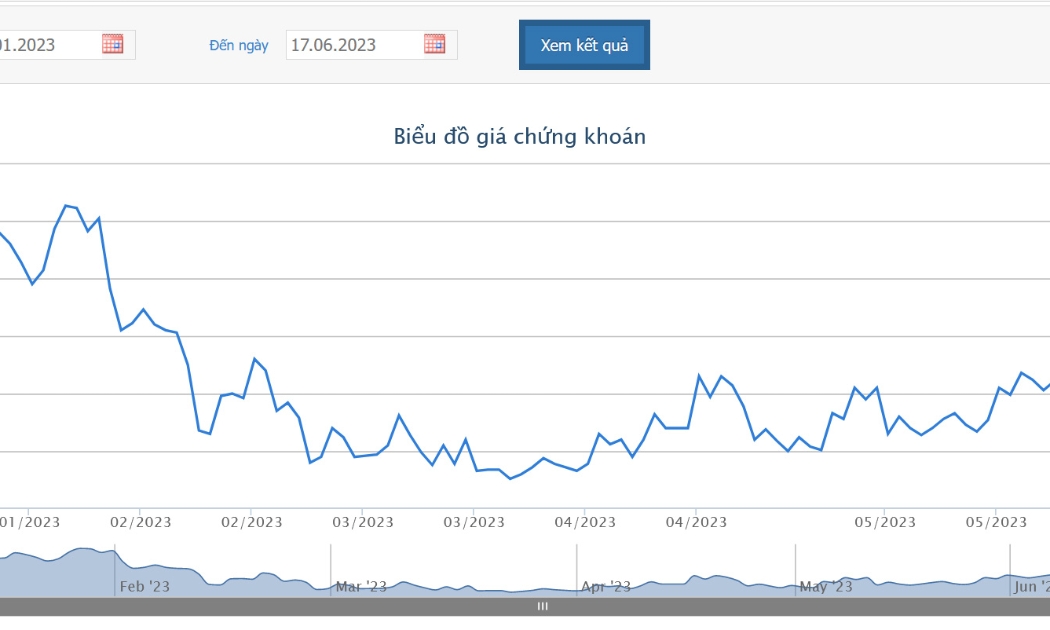Click the chart title Biểu đồ giá chứng khoán
The width and height of the screenshot is (1050, 630).
(x=520, y=137)
